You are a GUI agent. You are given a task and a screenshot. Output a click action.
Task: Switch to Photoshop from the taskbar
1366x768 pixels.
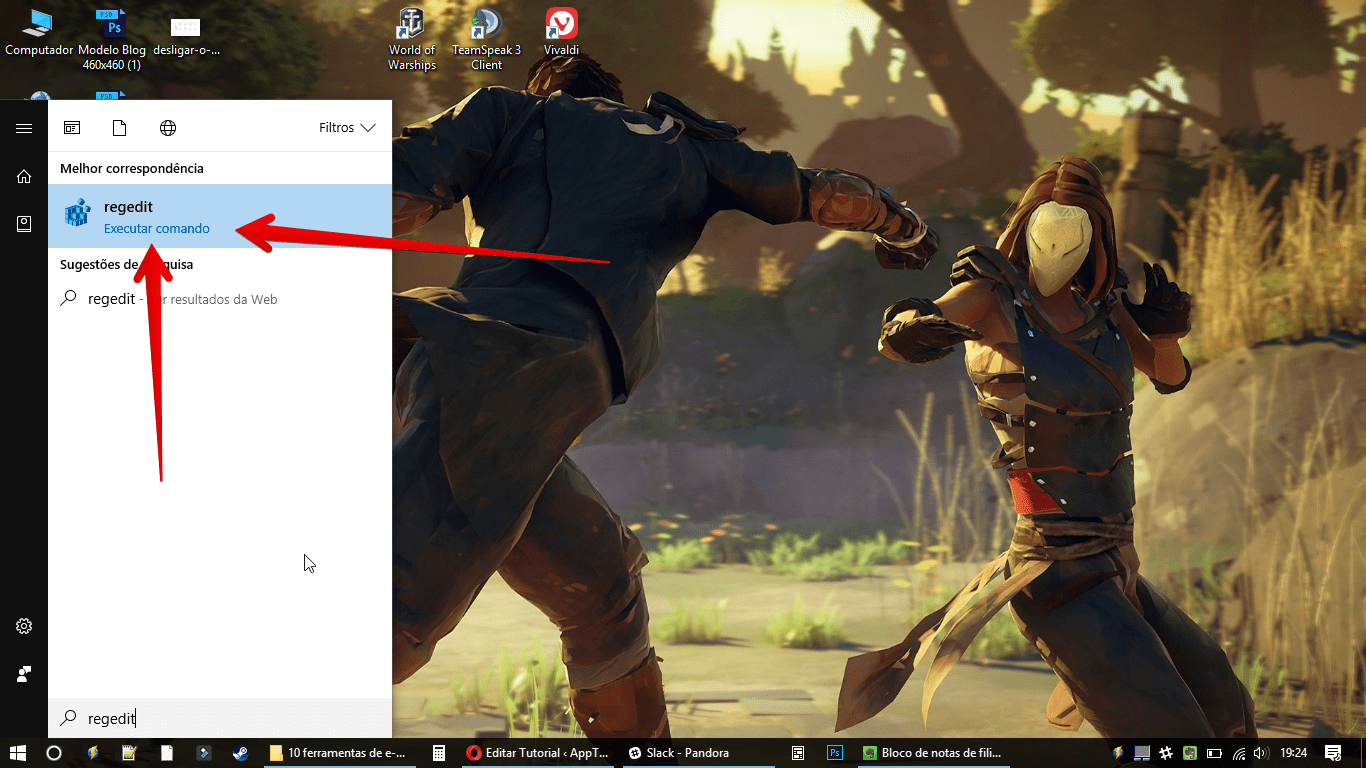[835, 753]
